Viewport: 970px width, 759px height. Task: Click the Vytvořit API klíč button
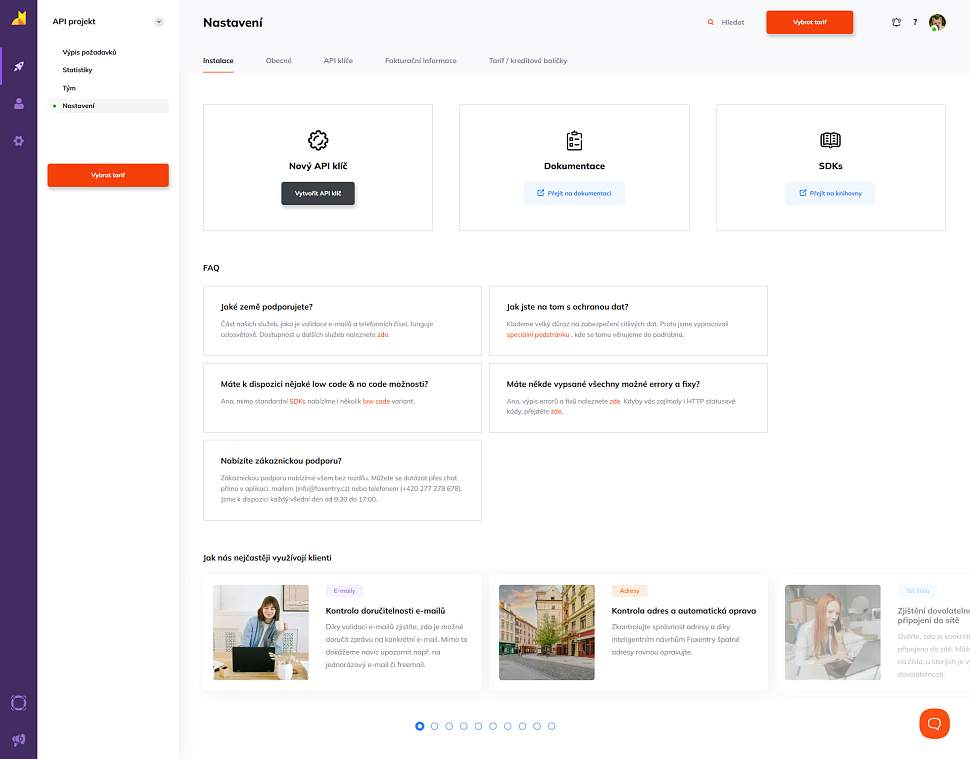(318, 193)
